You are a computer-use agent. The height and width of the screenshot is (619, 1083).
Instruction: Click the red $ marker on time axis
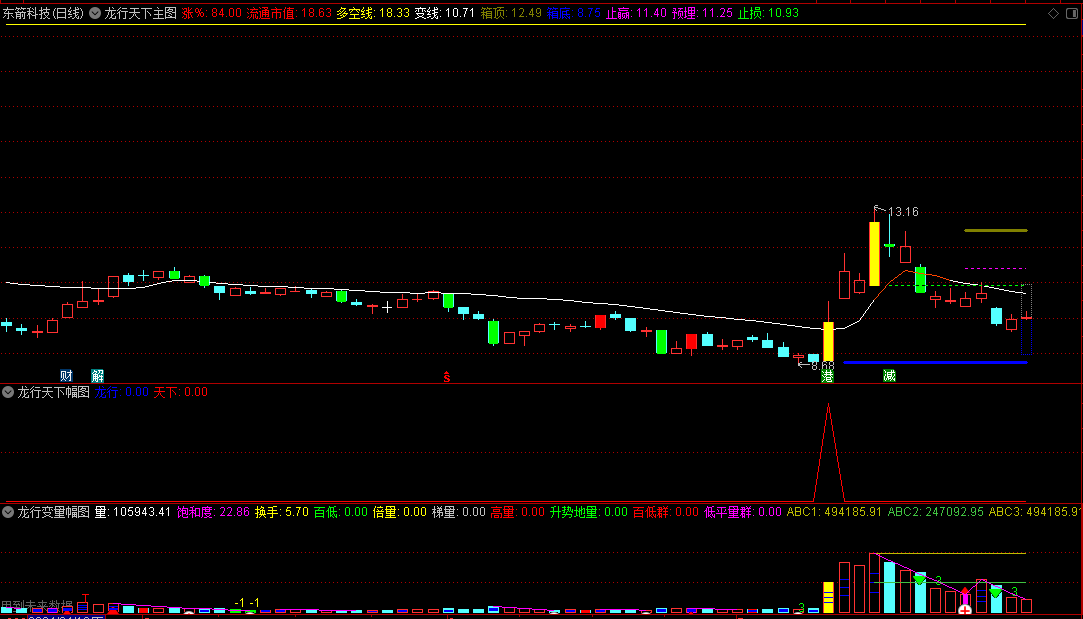point(447,377)
